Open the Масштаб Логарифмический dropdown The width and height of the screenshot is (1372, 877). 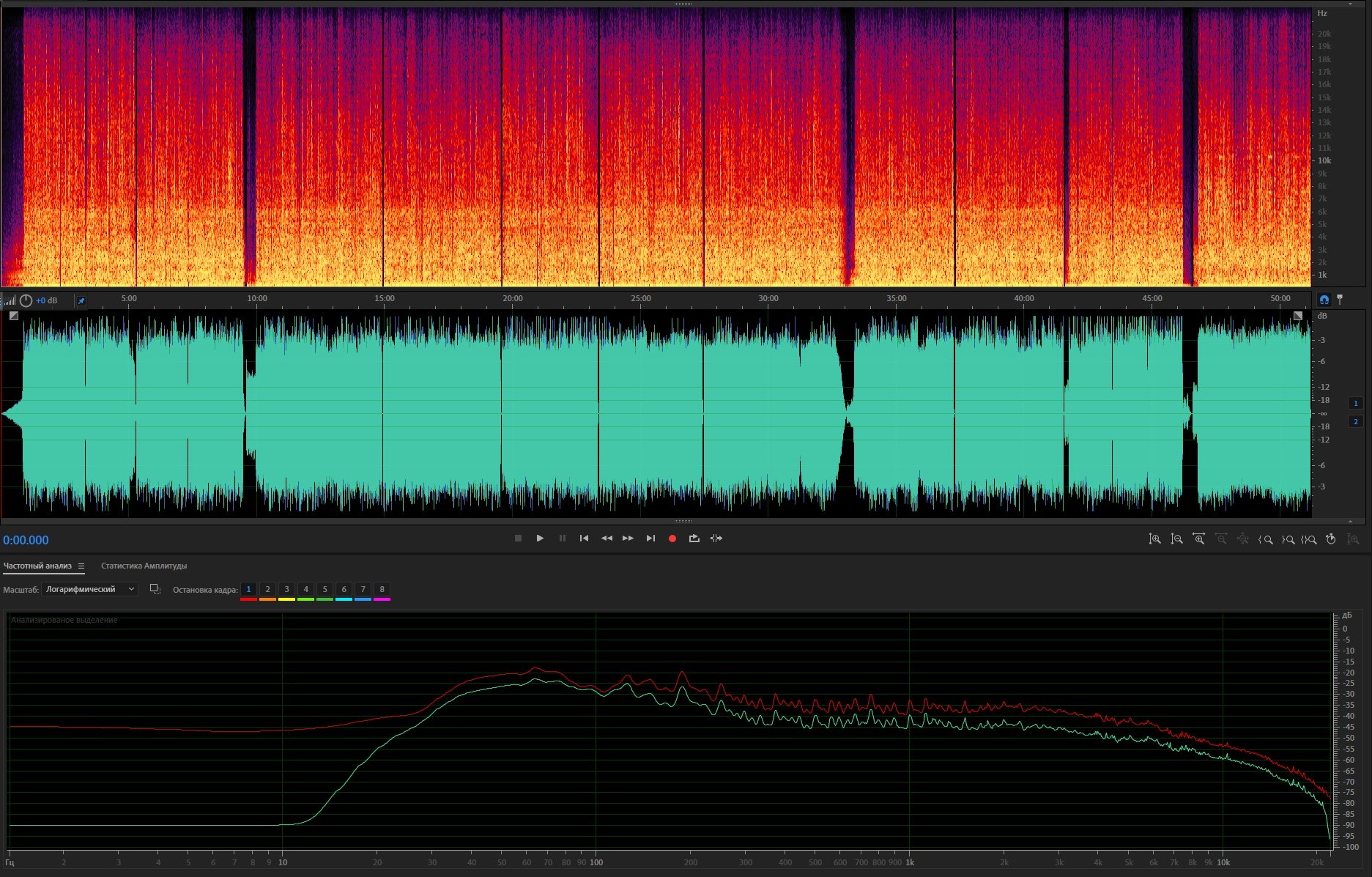(x=89, y=589)
